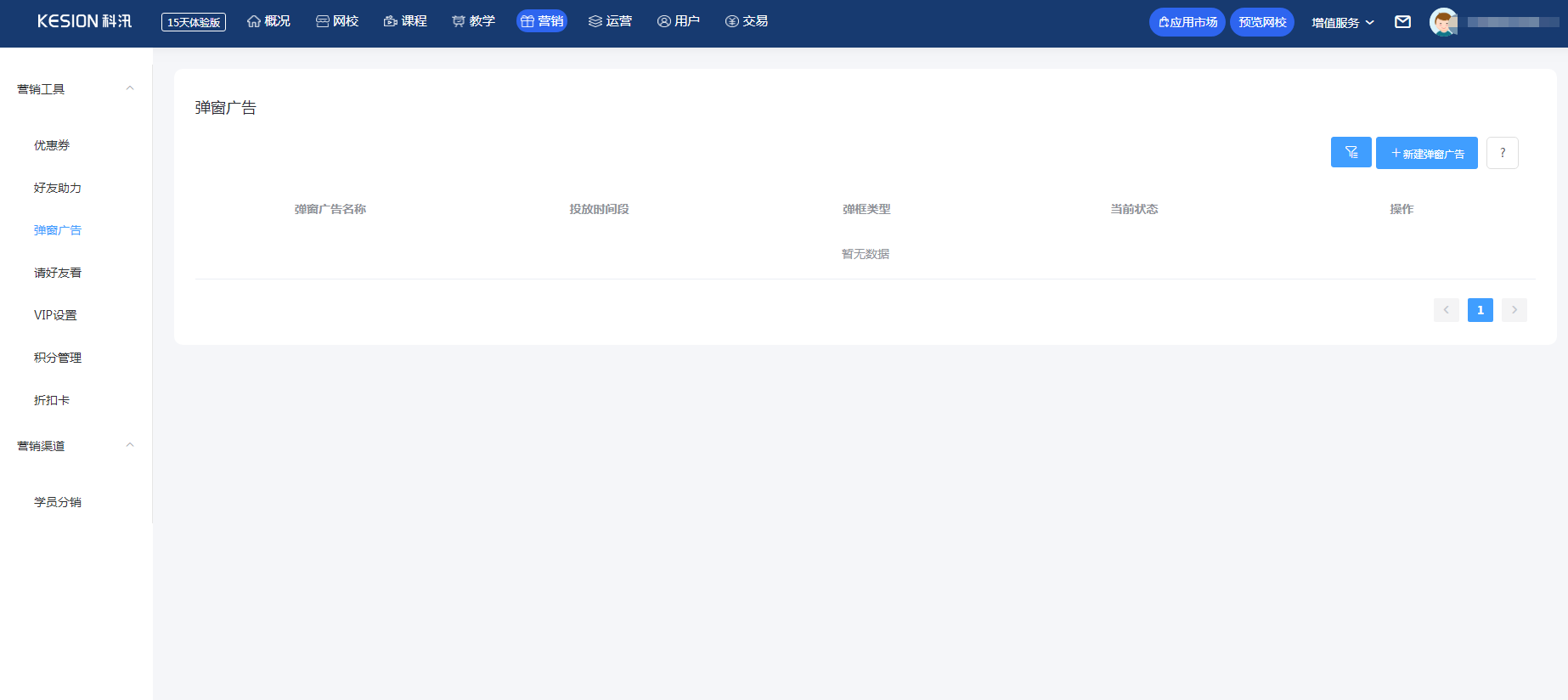Click the 当前状态 column header
The image size is (1568, 700).
coord(1134,209)
